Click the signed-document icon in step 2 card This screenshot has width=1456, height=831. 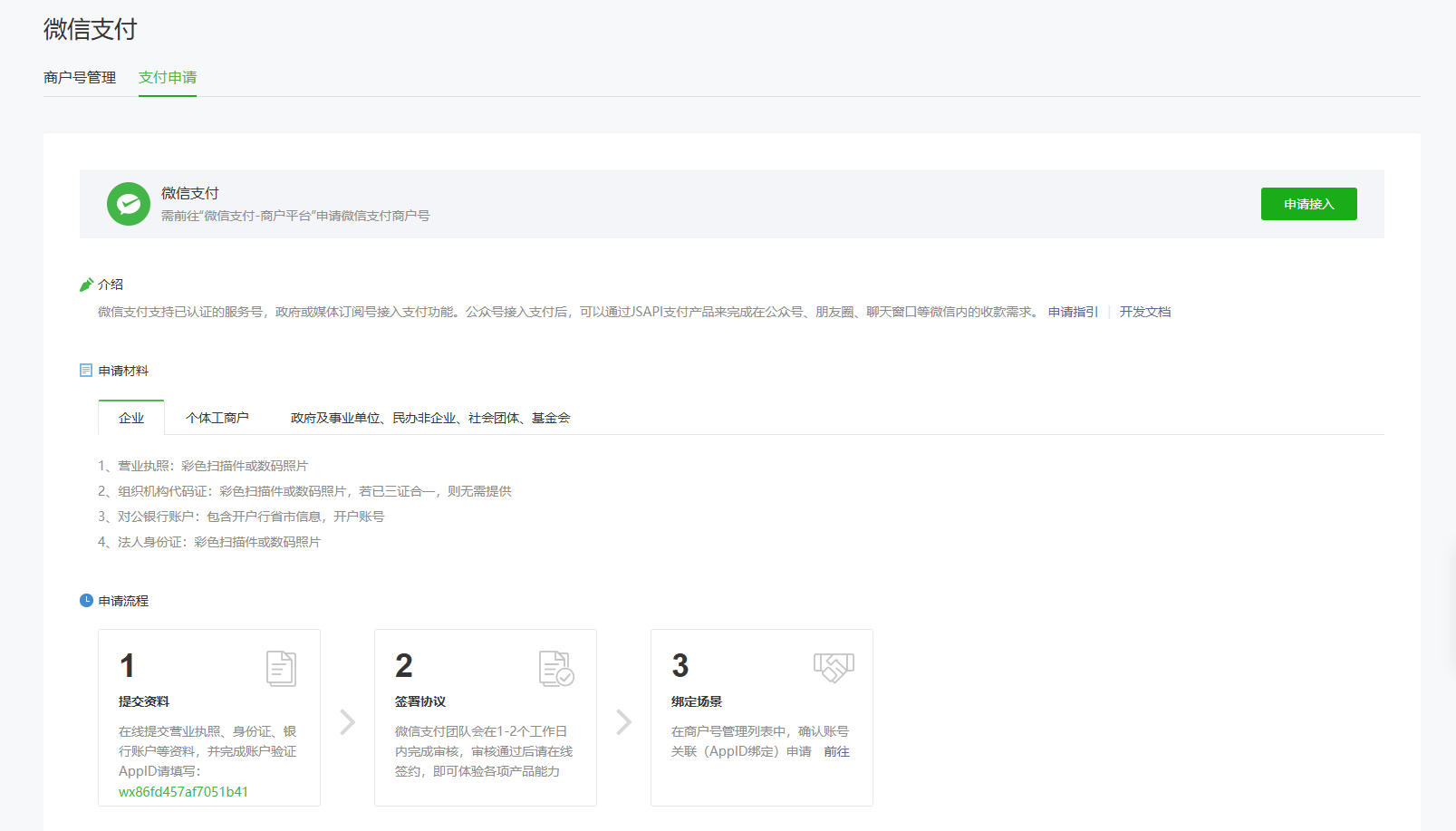pos(556,669)
